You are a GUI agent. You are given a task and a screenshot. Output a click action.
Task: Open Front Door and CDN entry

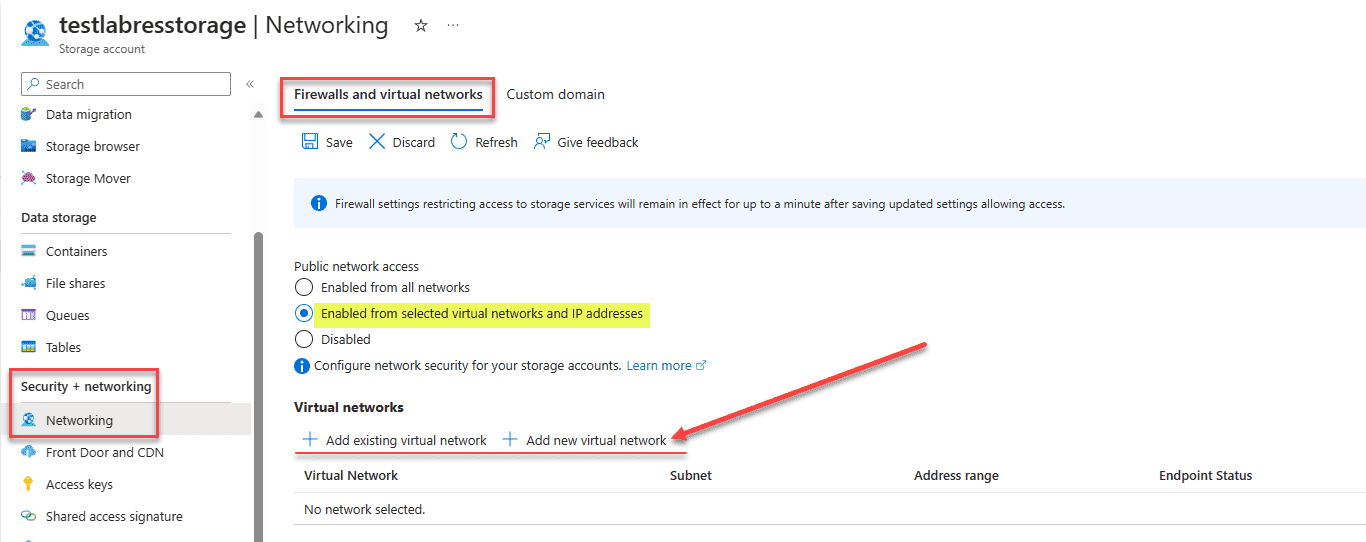pyautogui.click(x=105, y=453)
